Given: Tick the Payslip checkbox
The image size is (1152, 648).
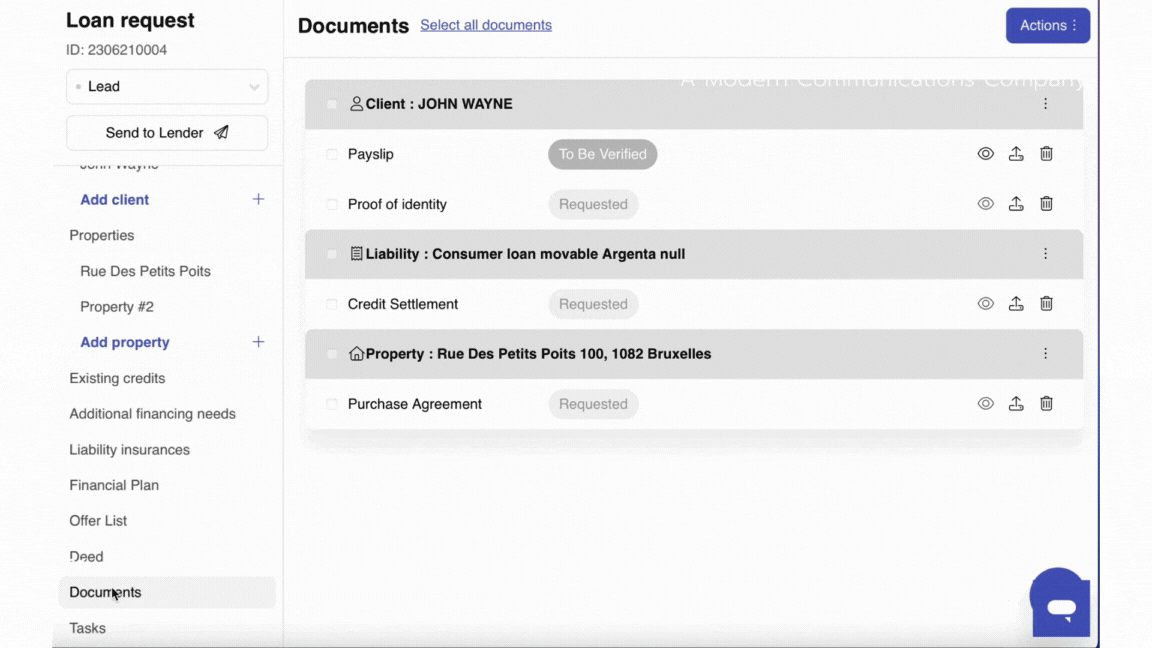Looking at the screenshot, I should click(332, 154).
